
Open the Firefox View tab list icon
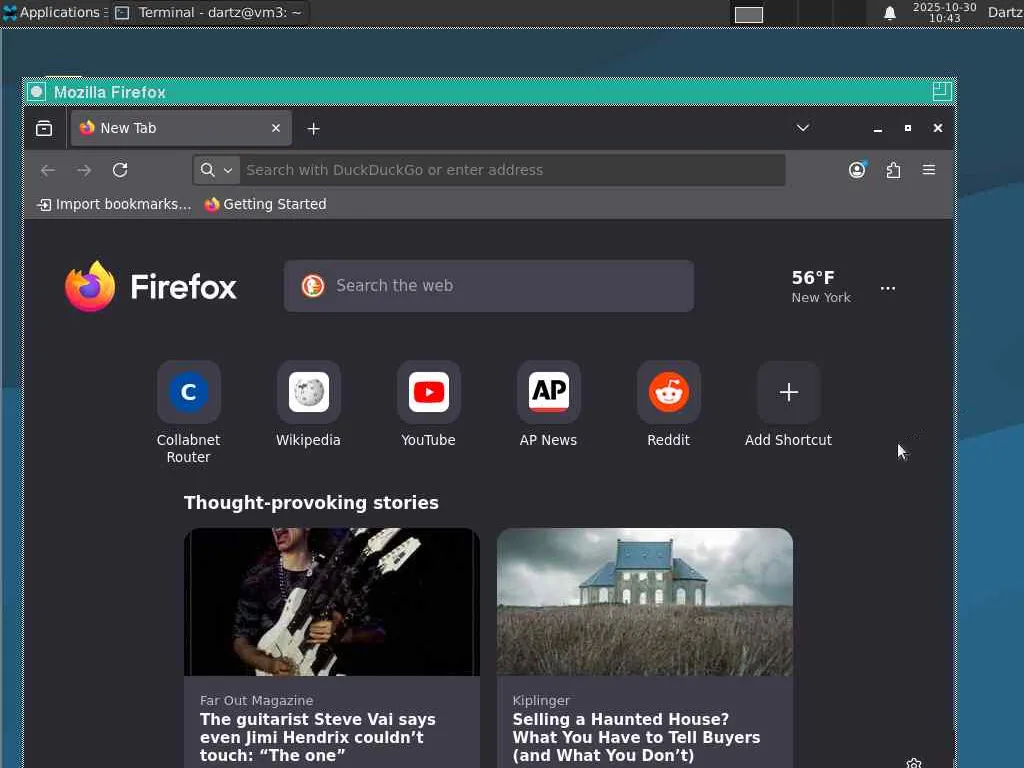44,128
